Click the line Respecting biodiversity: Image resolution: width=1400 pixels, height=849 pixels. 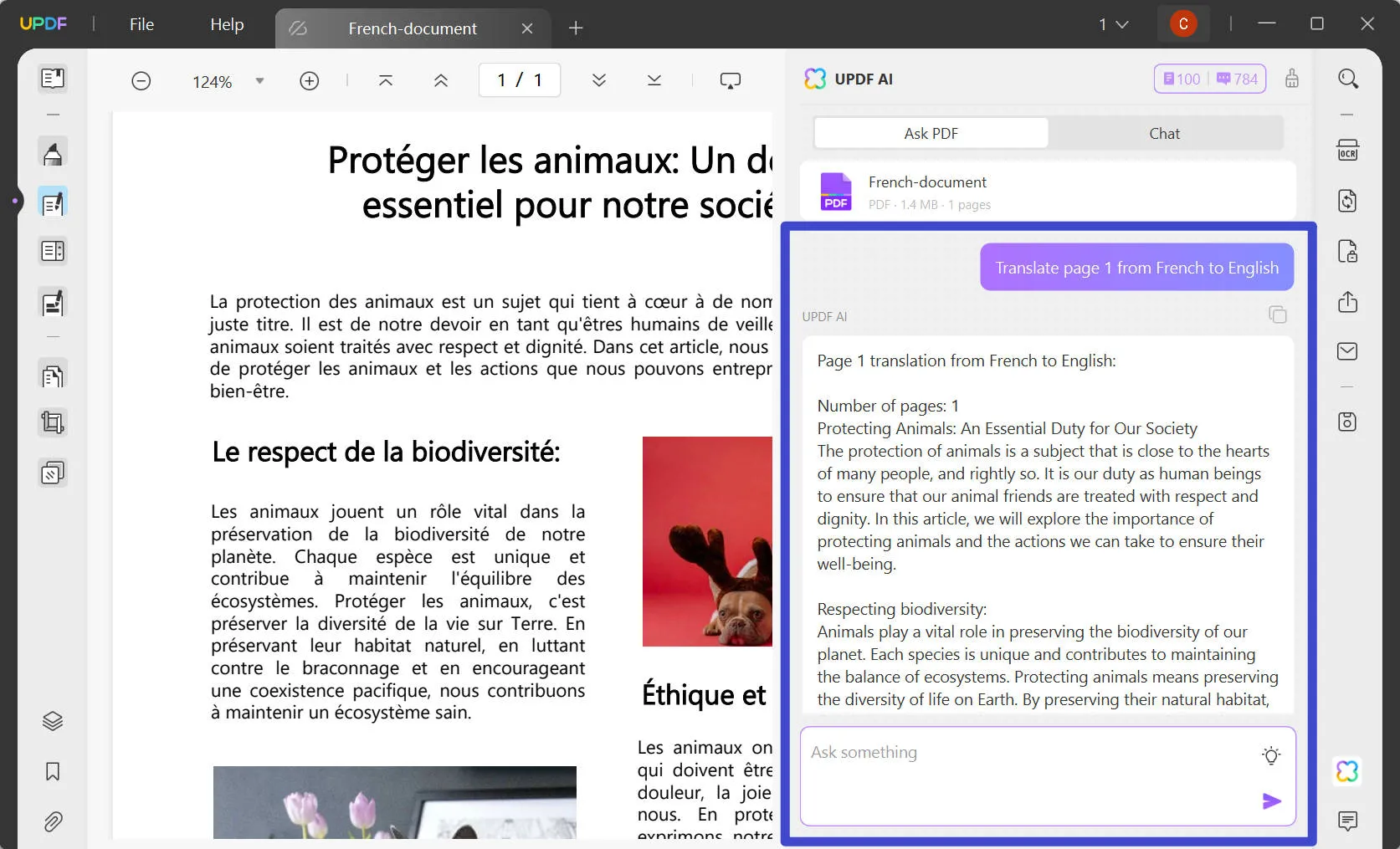pos(902,609)
